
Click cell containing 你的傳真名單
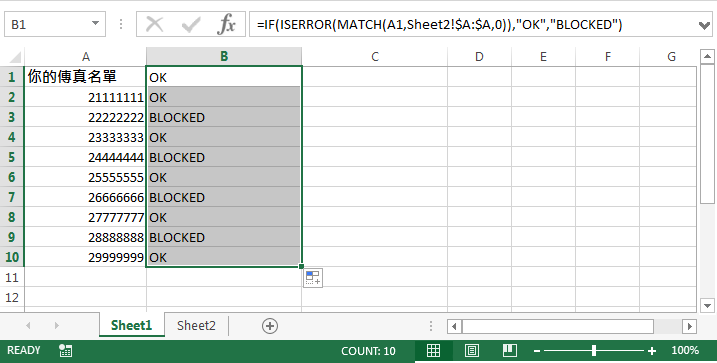pyautogui.click(x=86, y=77)
